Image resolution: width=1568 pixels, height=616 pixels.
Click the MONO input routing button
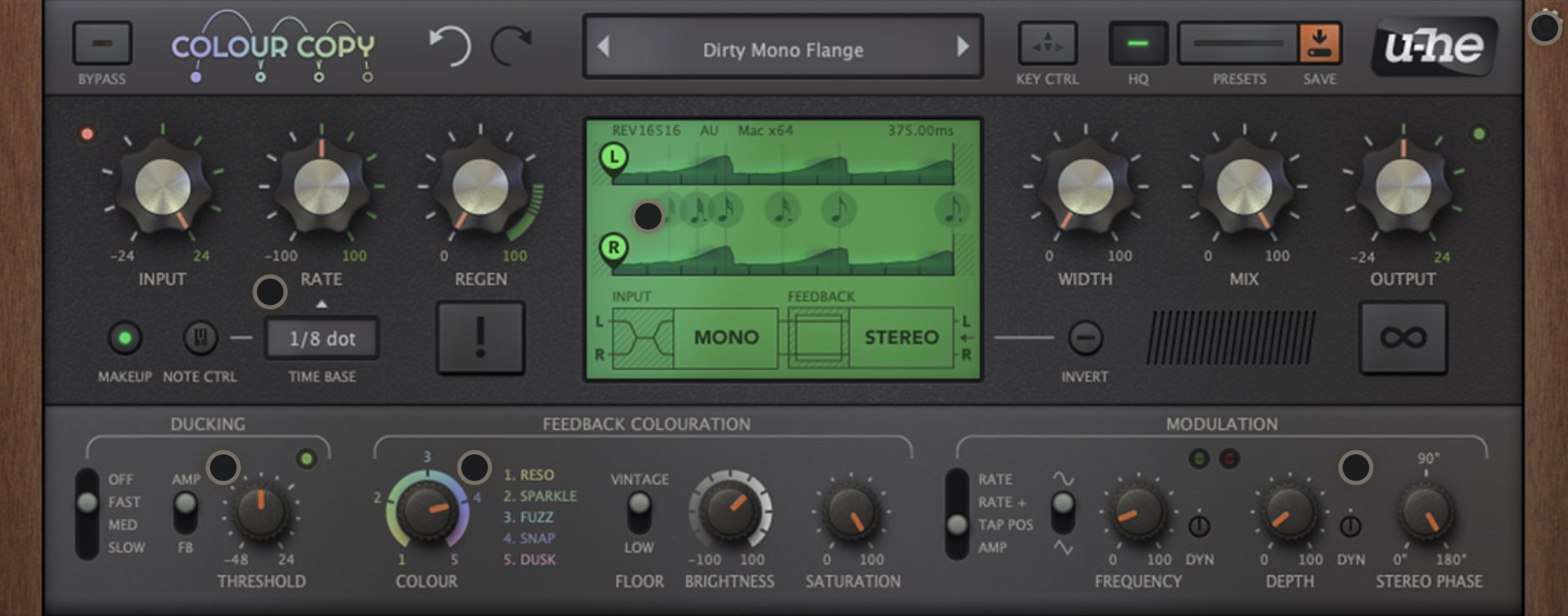(726, 337)
